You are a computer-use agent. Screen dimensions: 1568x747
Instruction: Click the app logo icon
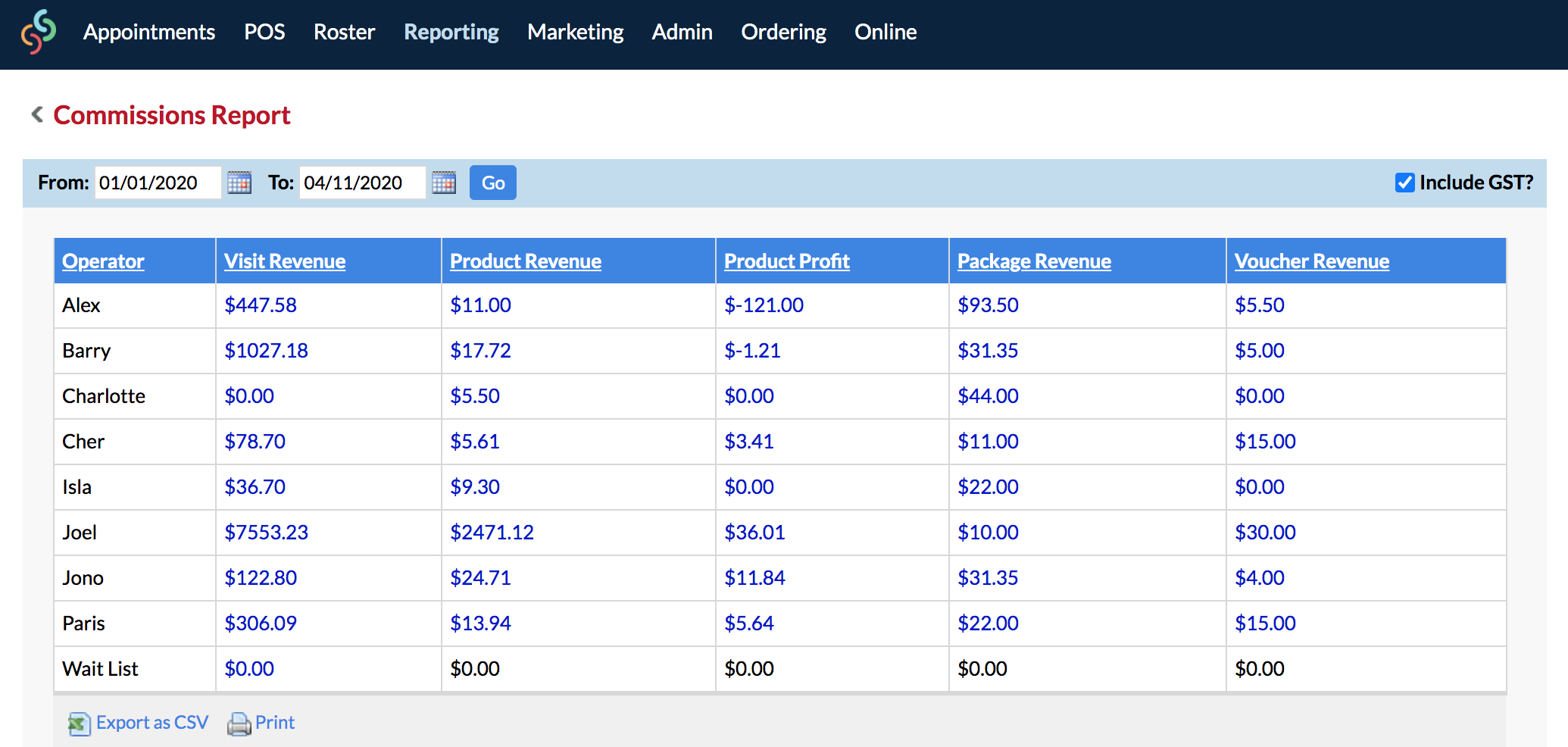39,32
